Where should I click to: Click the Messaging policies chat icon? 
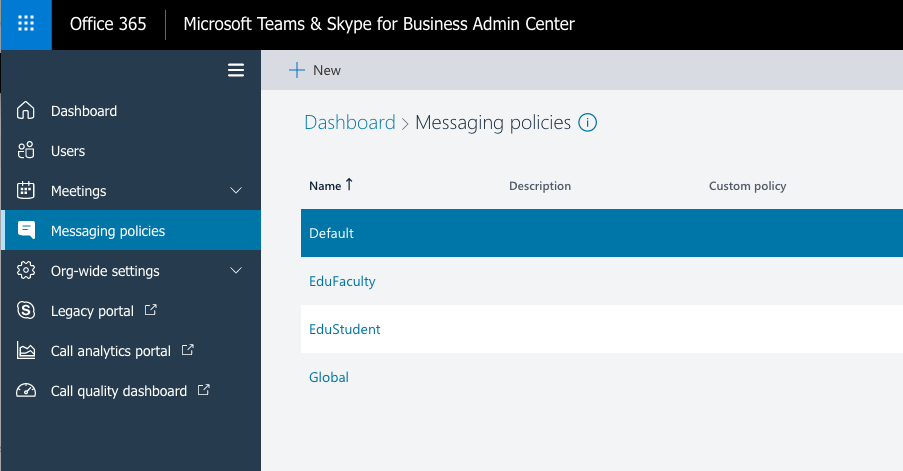point(26,230)
